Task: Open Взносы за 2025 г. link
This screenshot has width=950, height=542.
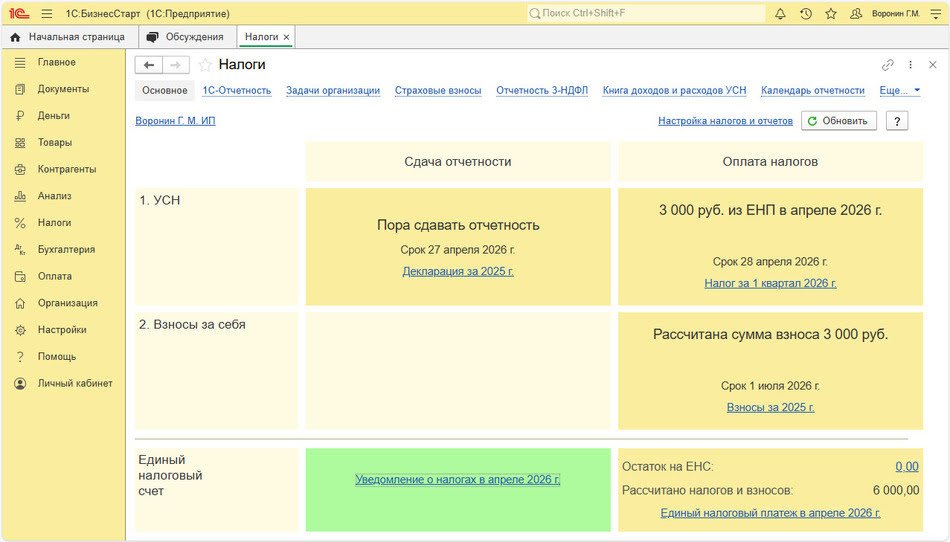Action: [770, 407]
